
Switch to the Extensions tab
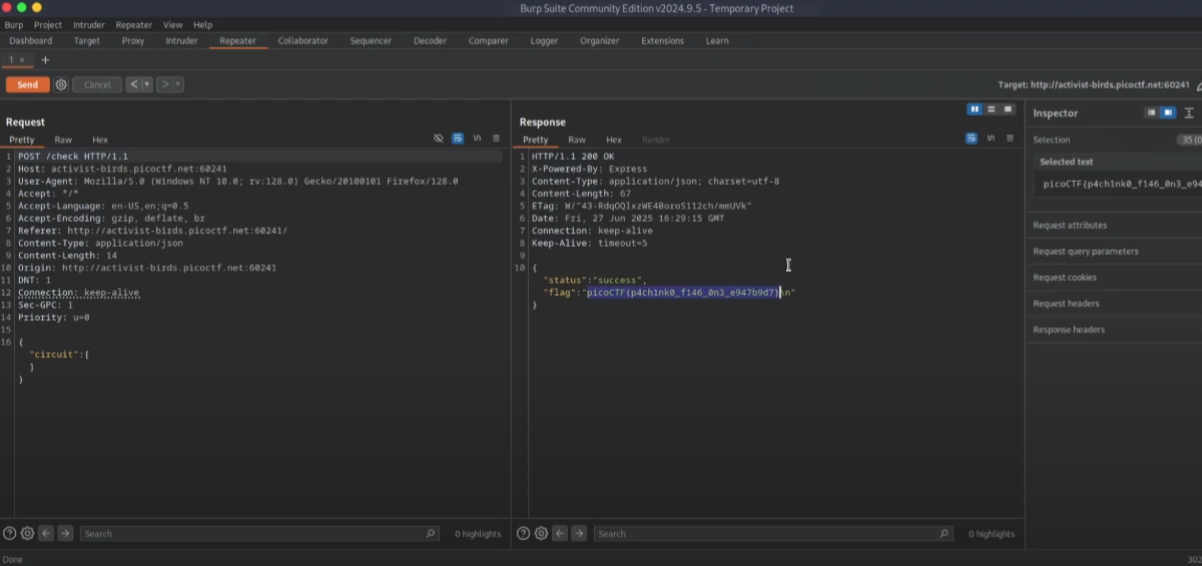tap(662, 41)
